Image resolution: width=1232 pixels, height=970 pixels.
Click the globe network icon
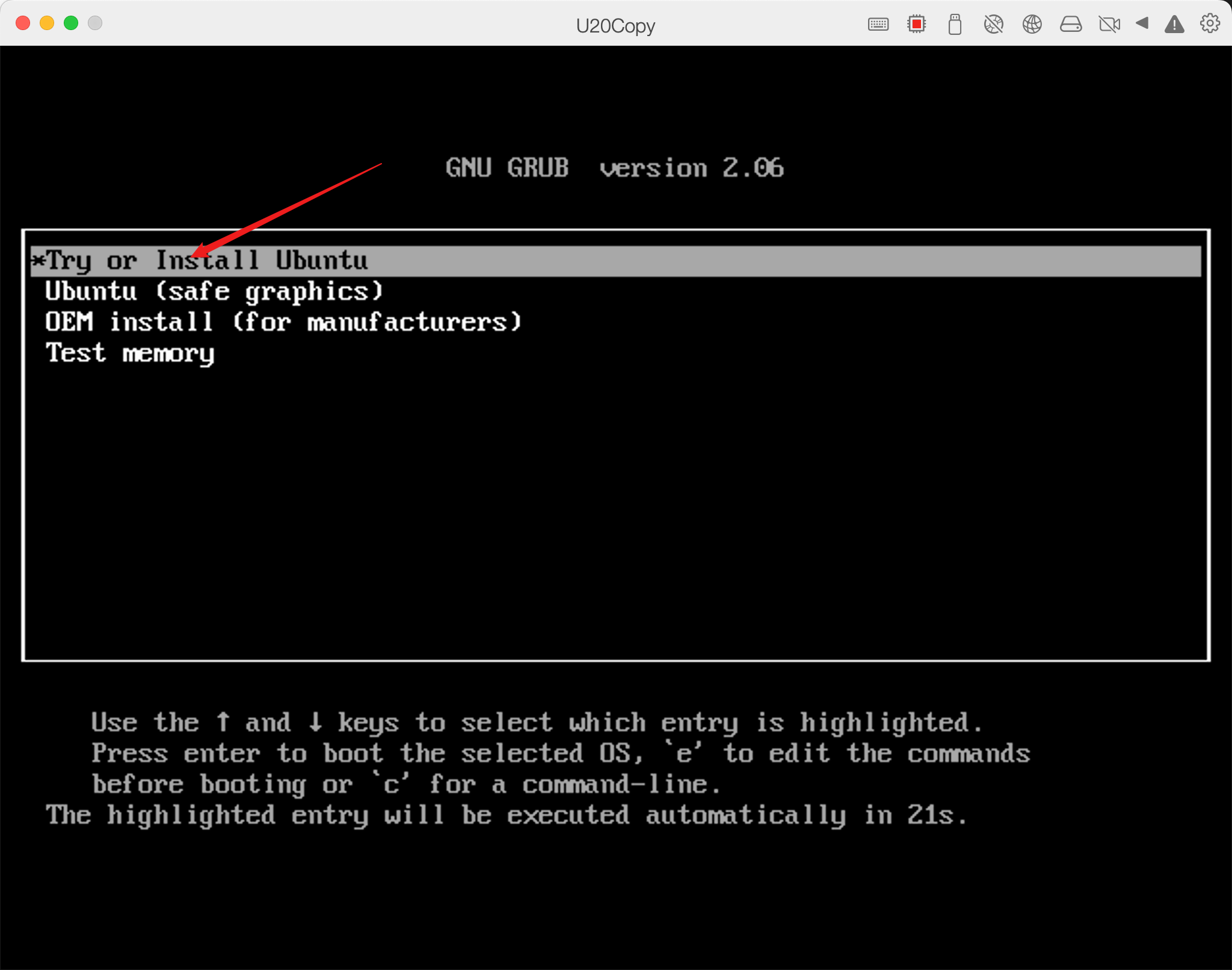click(x=1032, y=24)
